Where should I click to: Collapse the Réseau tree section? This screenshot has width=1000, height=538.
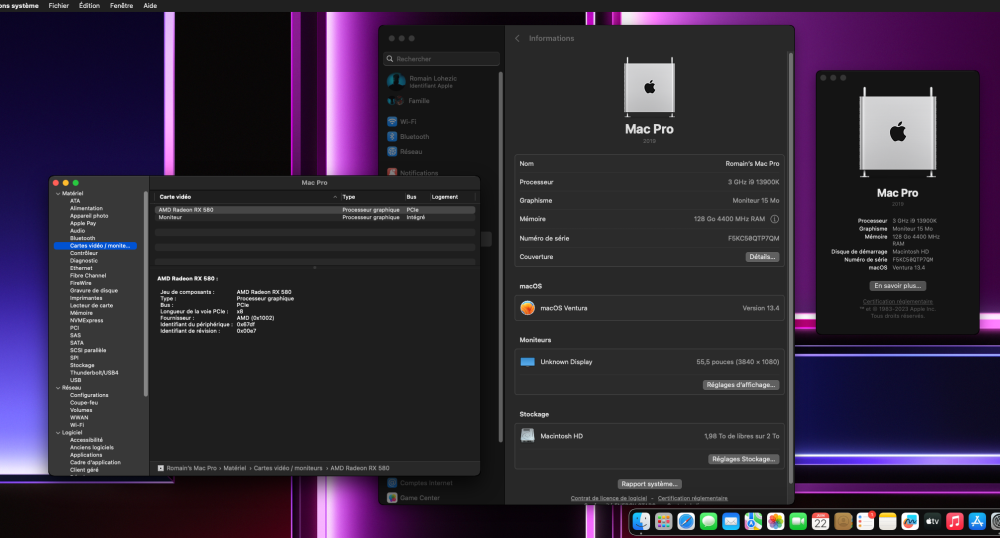pyautogui.click(x=58, y=388)
